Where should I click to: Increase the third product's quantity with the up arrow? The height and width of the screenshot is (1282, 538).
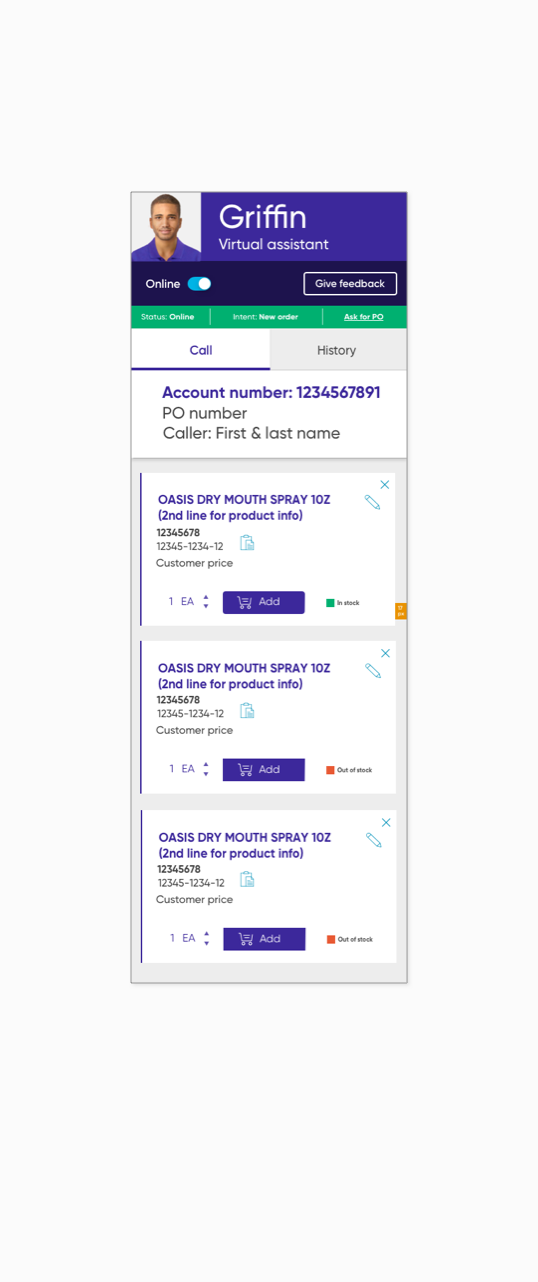207,934
